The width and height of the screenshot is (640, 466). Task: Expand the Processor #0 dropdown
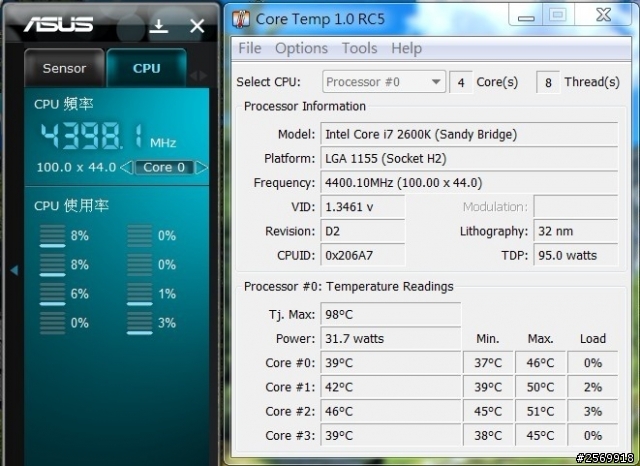(x=384, y=82)
